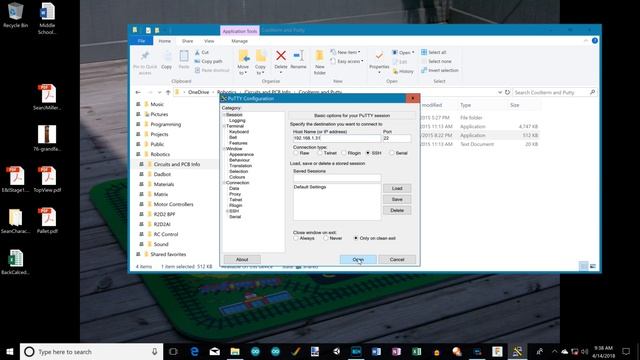
Task: Open OneNote from the taskbar
Action: 396,351
